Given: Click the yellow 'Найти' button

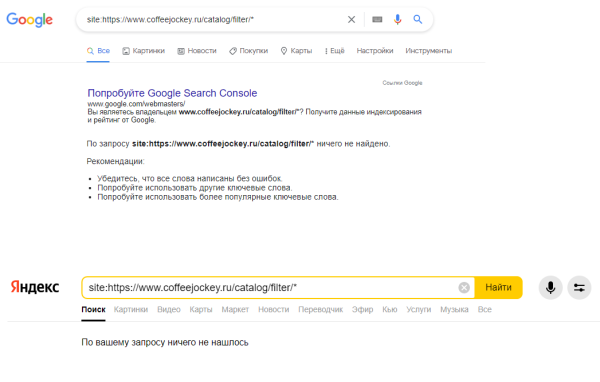Looking at the screenshot, I should pyautogui.click(x=498, y=287).
